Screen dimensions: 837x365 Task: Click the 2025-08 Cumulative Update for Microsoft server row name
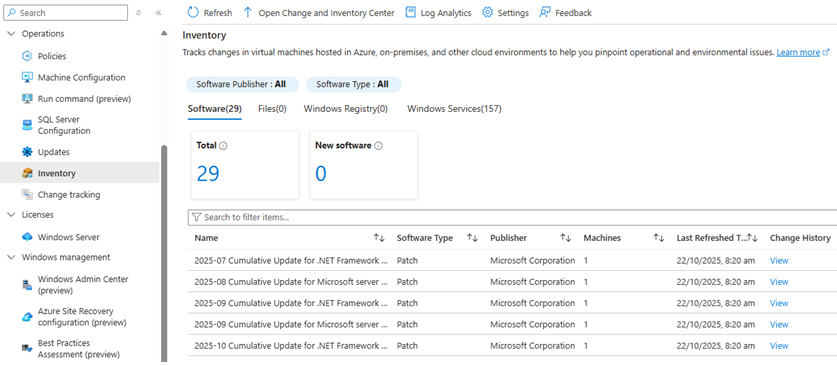pyautogui.click(x=291, y=282)
